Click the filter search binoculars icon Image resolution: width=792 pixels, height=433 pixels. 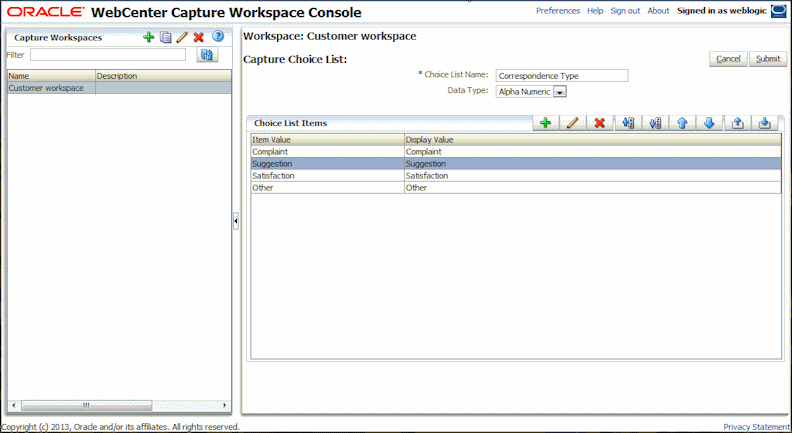tap(207, 55)
